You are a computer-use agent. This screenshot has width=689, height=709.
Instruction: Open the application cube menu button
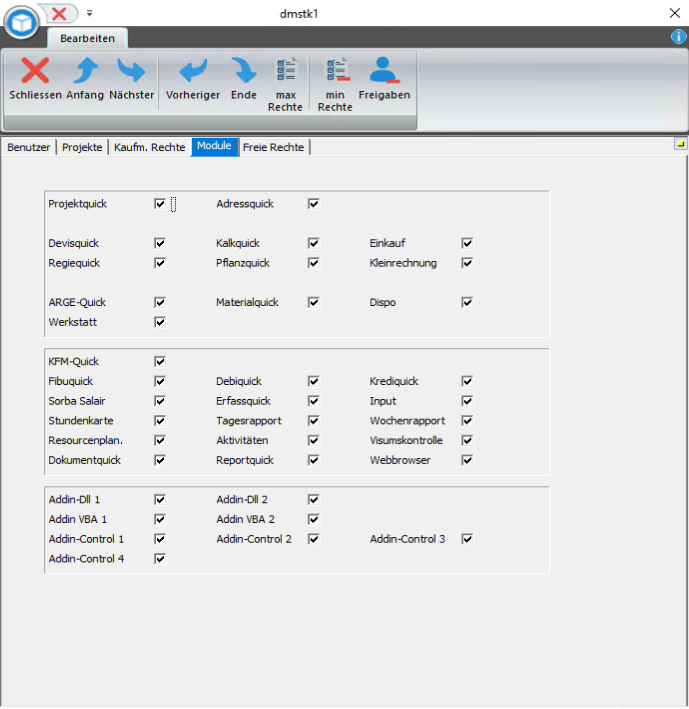tap(21, 22)
